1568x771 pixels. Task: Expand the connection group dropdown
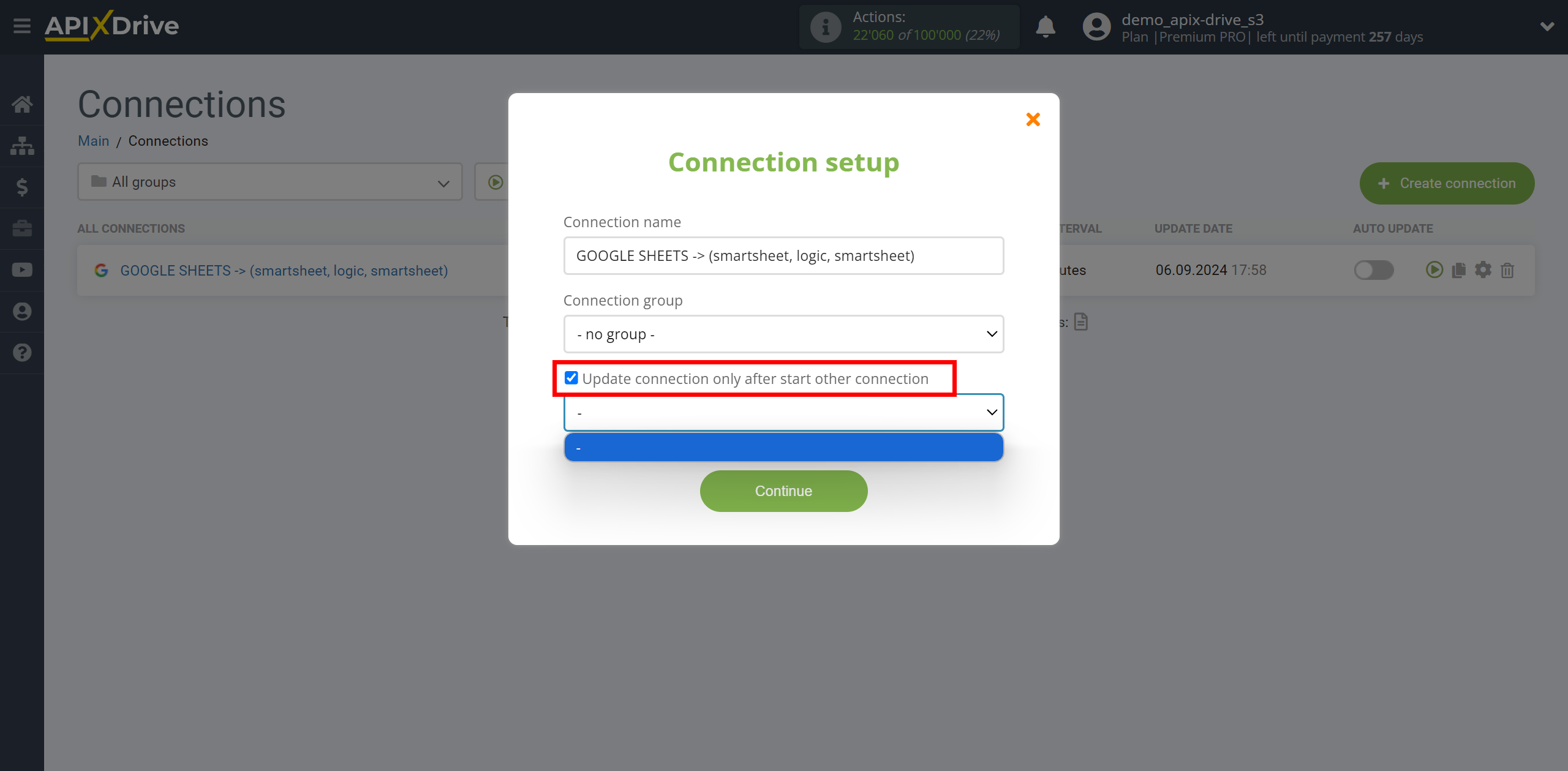[x=785, y=334]
